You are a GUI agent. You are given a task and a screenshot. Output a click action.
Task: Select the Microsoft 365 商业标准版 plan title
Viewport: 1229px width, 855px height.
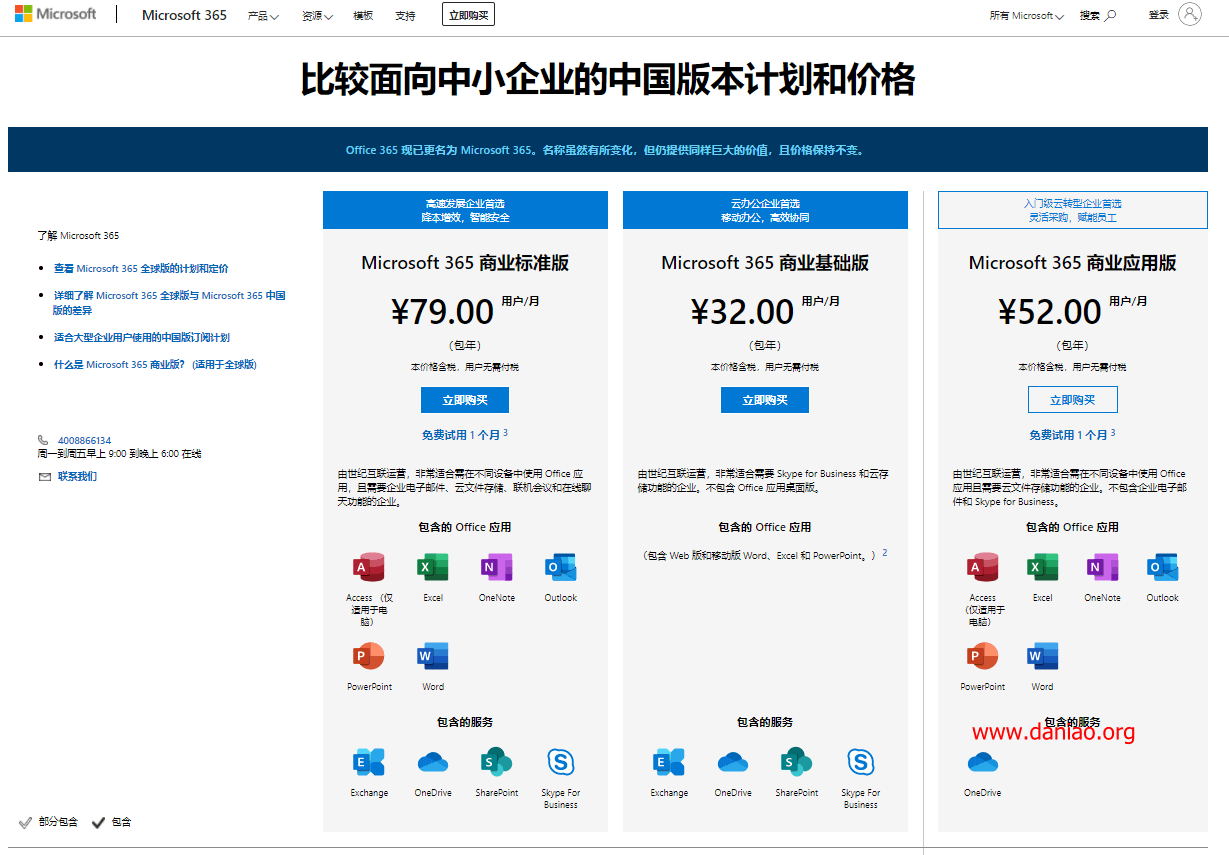465,263
